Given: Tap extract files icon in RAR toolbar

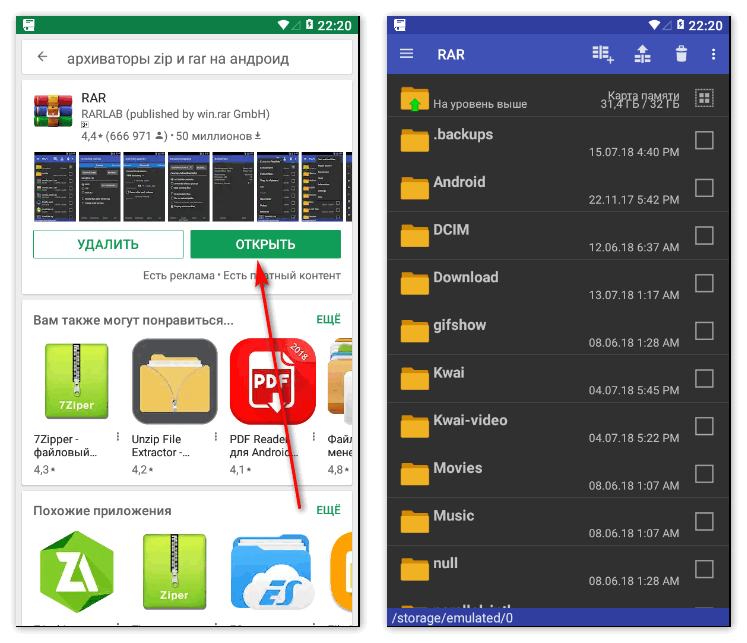Looking at the screenshot, I should pyautogui.click(x=642, y=54).
